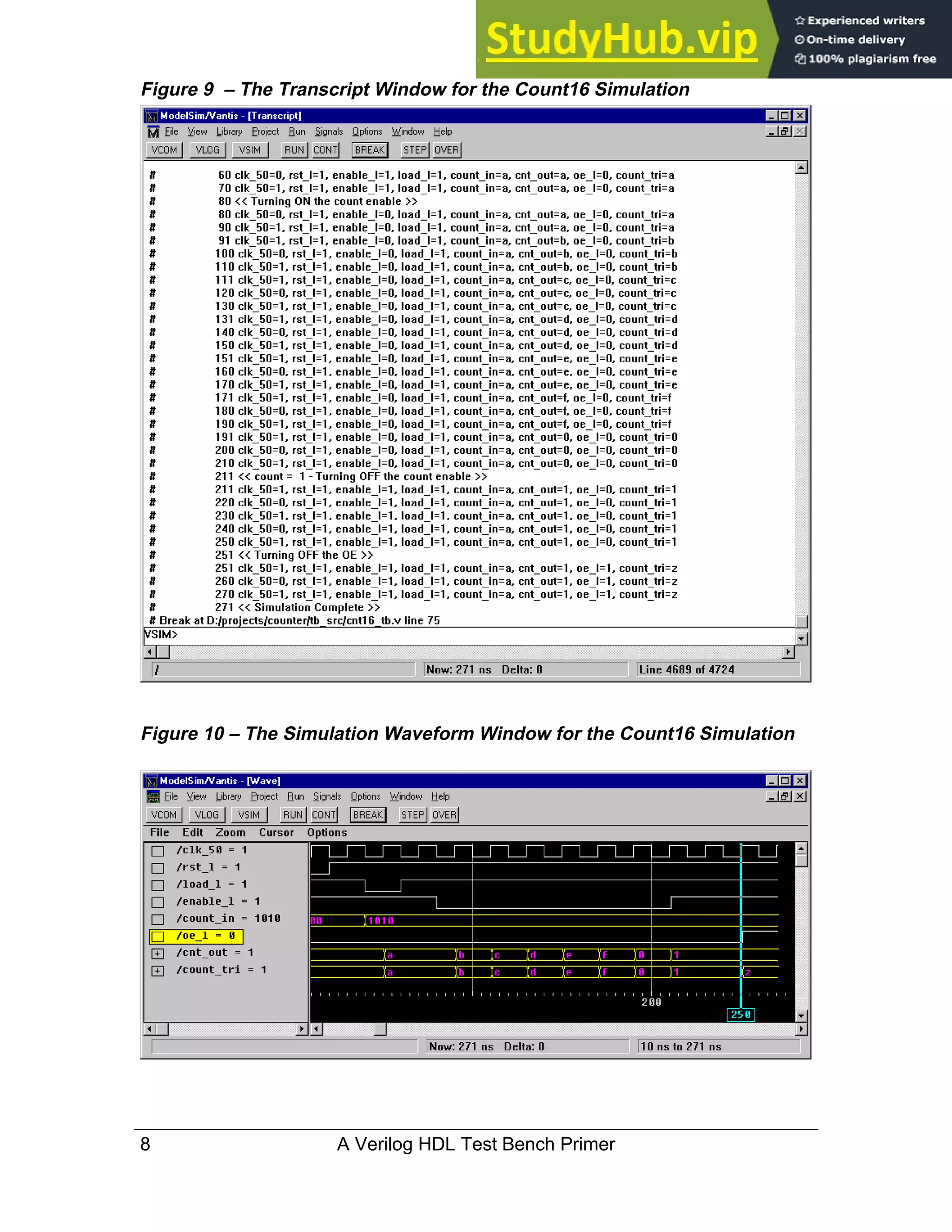The width and height of the screenshot is (952, 1232).
Task: Click 'Line 4689 of 4724' status field
Action: [719, 669]
